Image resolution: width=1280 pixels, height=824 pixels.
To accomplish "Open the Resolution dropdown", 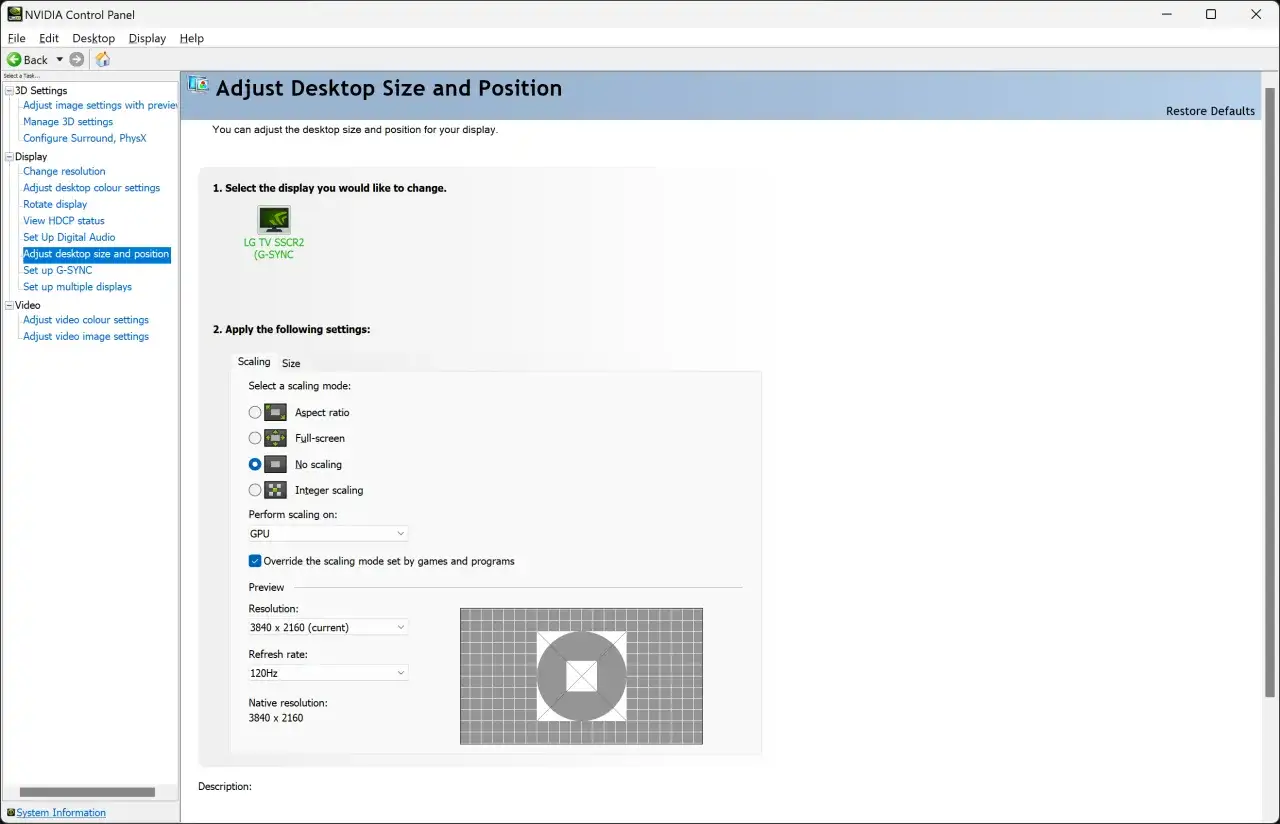I will point(328,627).
